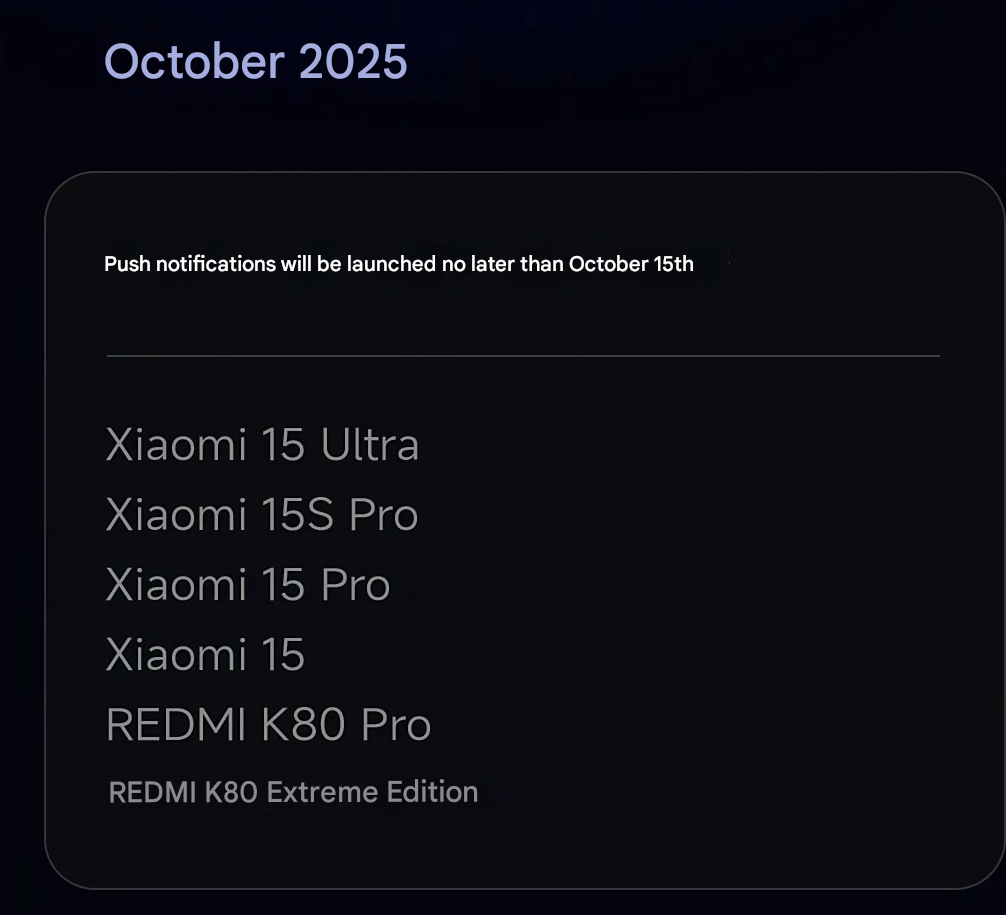Click the word "Ultra" in the device list
Image resolution: width=1006 pixels, height=915 pixels.
pyautogui.click(x=369, y=445)
